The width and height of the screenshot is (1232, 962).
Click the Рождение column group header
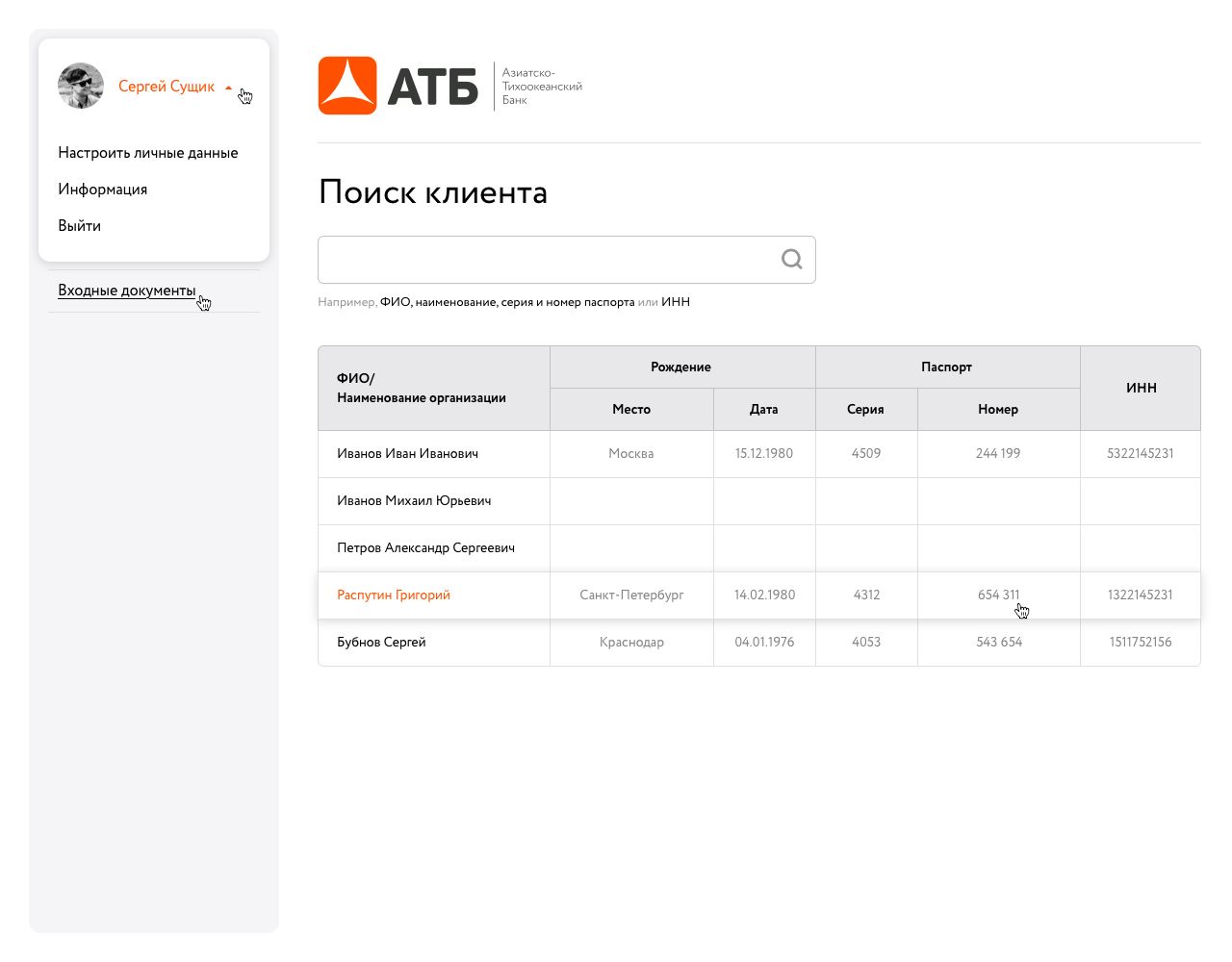click(682, 367)
